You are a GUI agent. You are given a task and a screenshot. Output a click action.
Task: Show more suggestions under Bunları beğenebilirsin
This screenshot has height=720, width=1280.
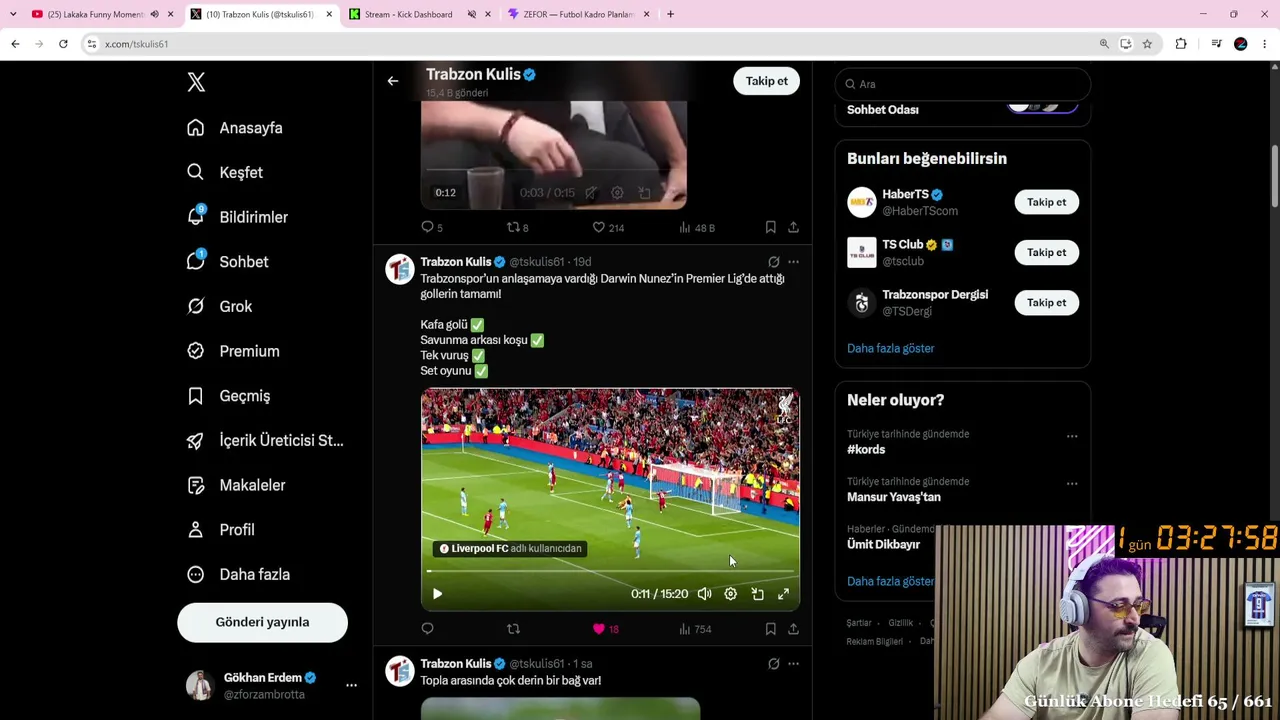point(890,348)
